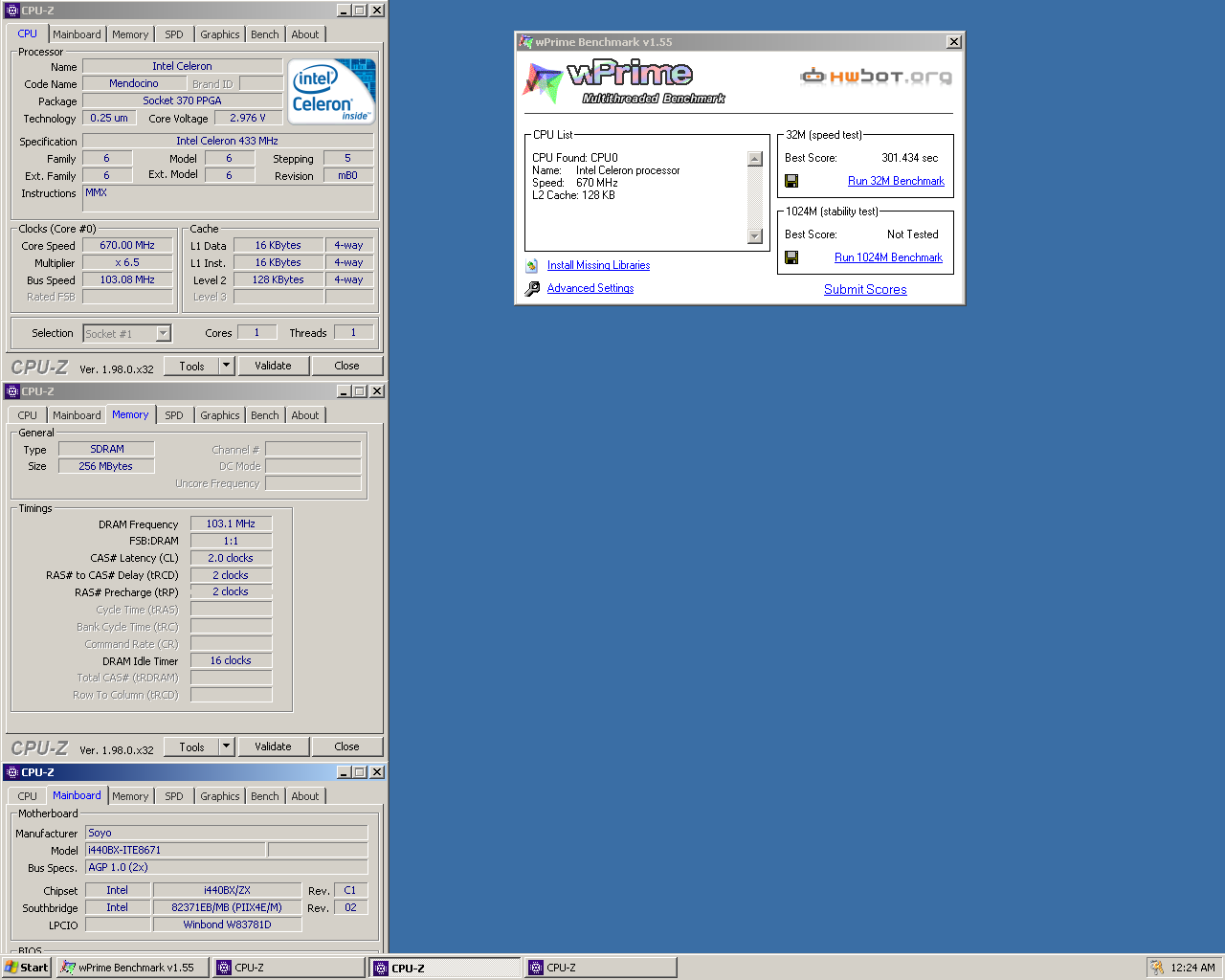Open Memory tab in top CPU-Z window
This screenshot has width=1225, height=980.
click(x=130, y=34)
